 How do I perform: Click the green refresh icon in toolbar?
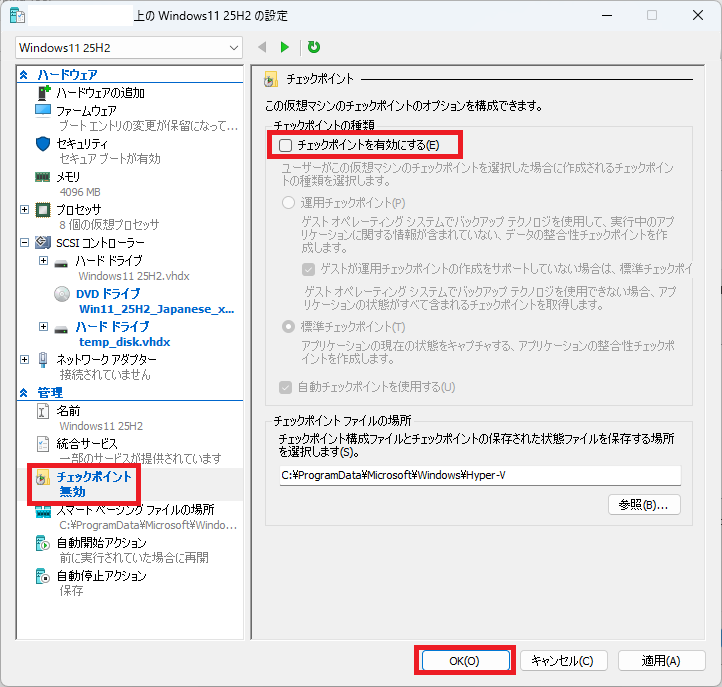point(314,47)
